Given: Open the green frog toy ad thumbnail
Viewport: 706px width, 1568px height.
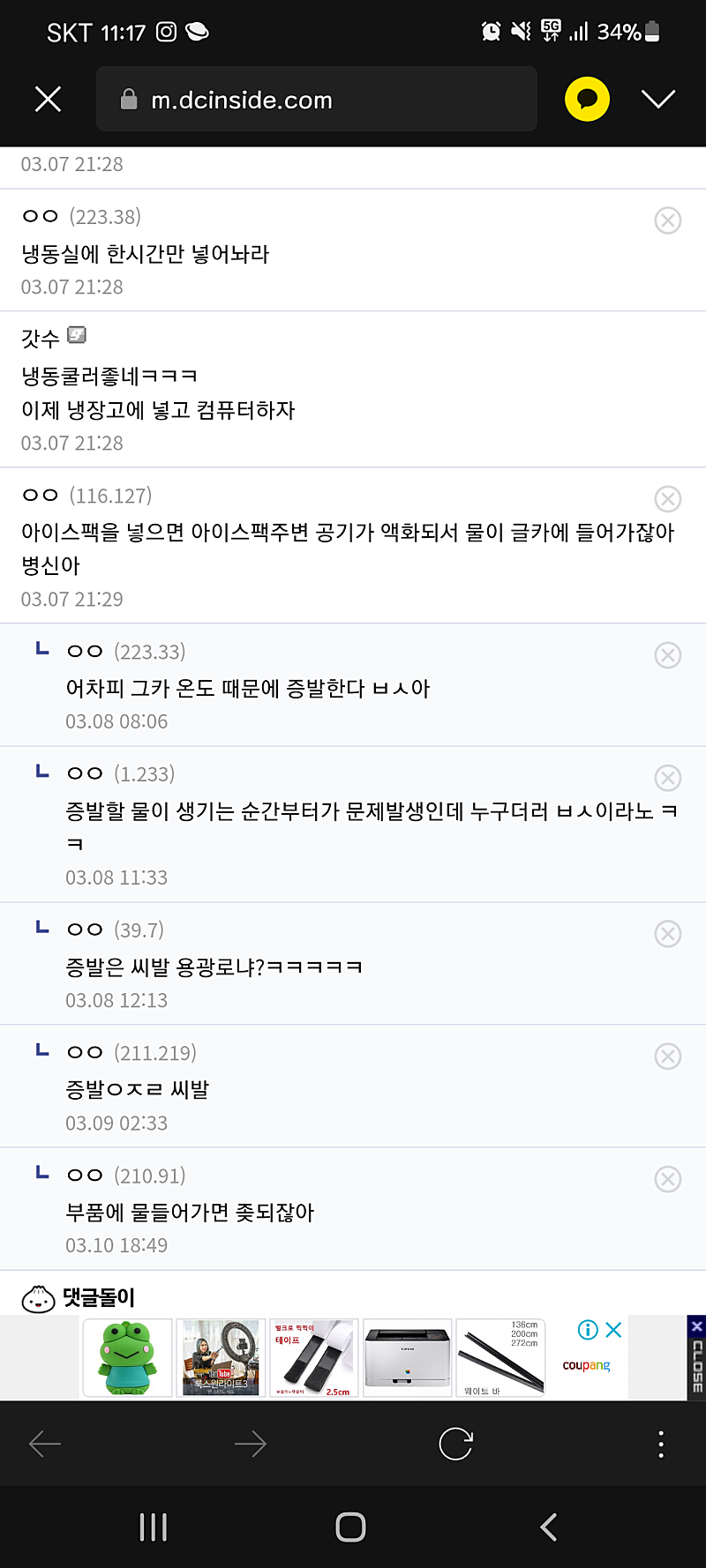Looking at the screenshot, I should (x=128, y=1357).
